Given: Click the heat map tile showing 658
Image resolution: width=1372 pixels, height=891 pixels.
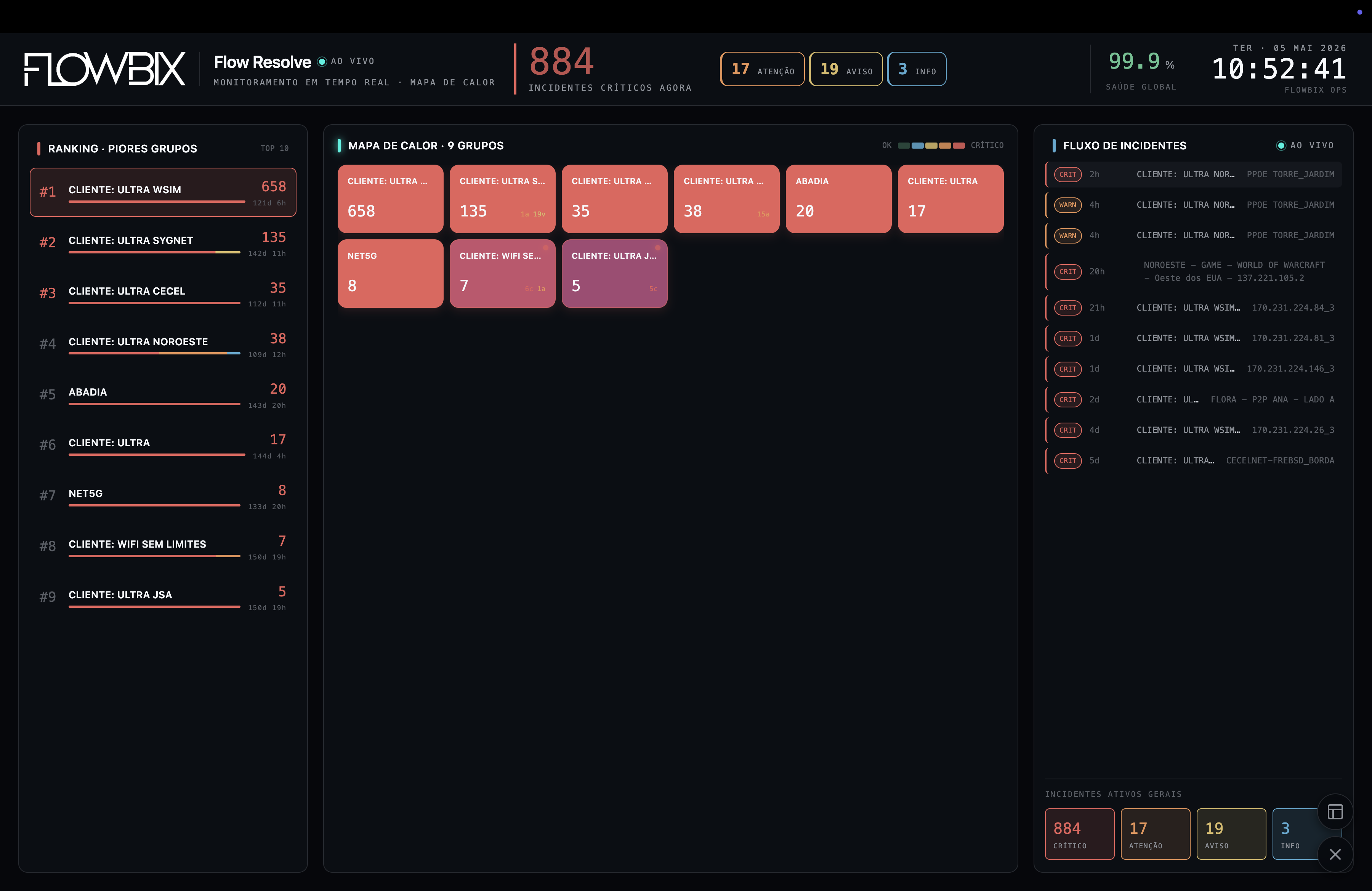Looking at the screenshot, I should tap(390, 199).
